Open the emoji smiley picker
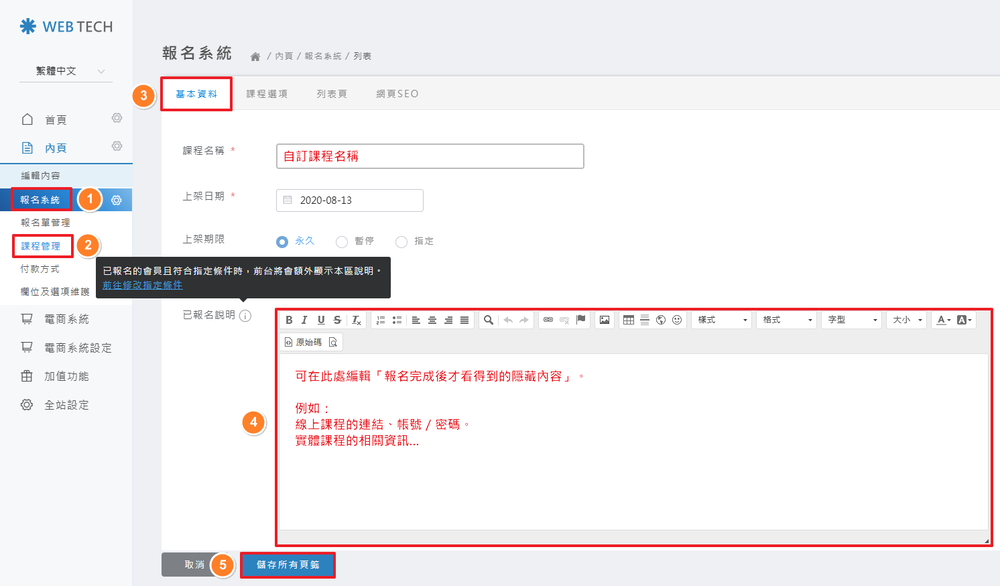Image resolution: width=1000 pixels, height=586 pixels. [x=677, y=320]
